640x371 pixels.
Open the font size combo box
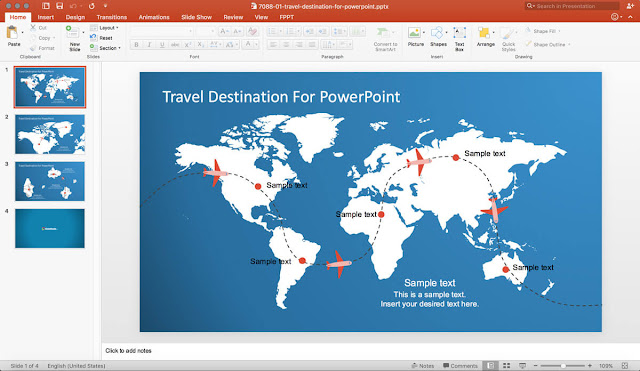click(205, 31)
